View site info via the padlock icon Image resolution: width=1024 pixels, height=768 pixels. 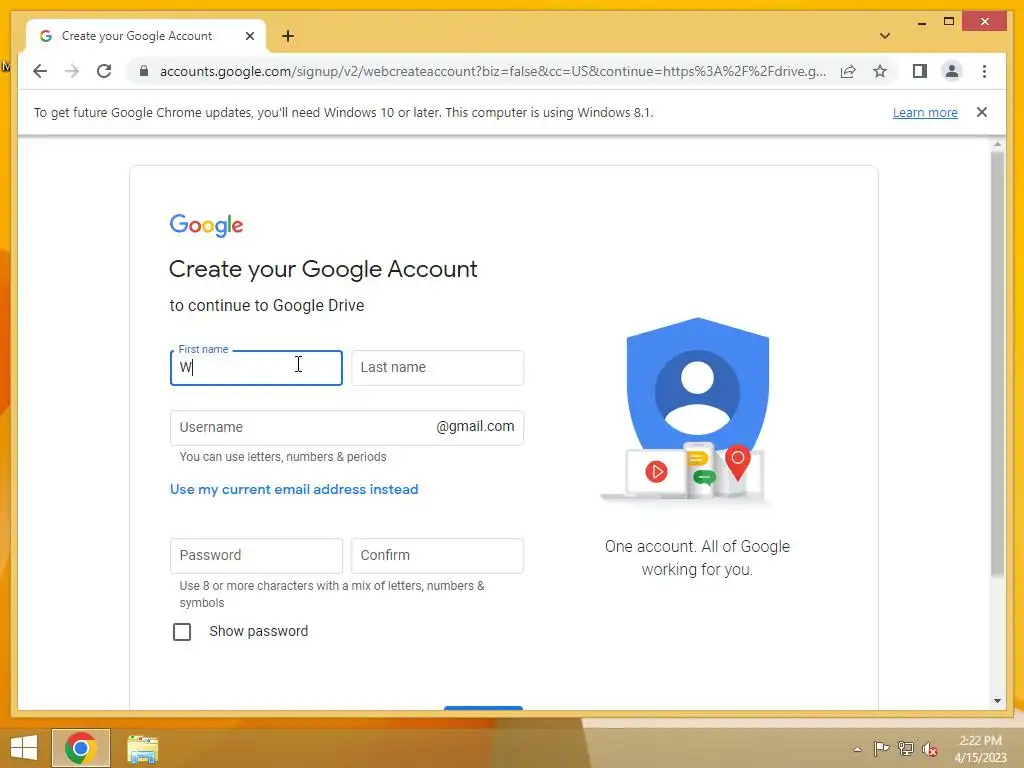point(144,71)
